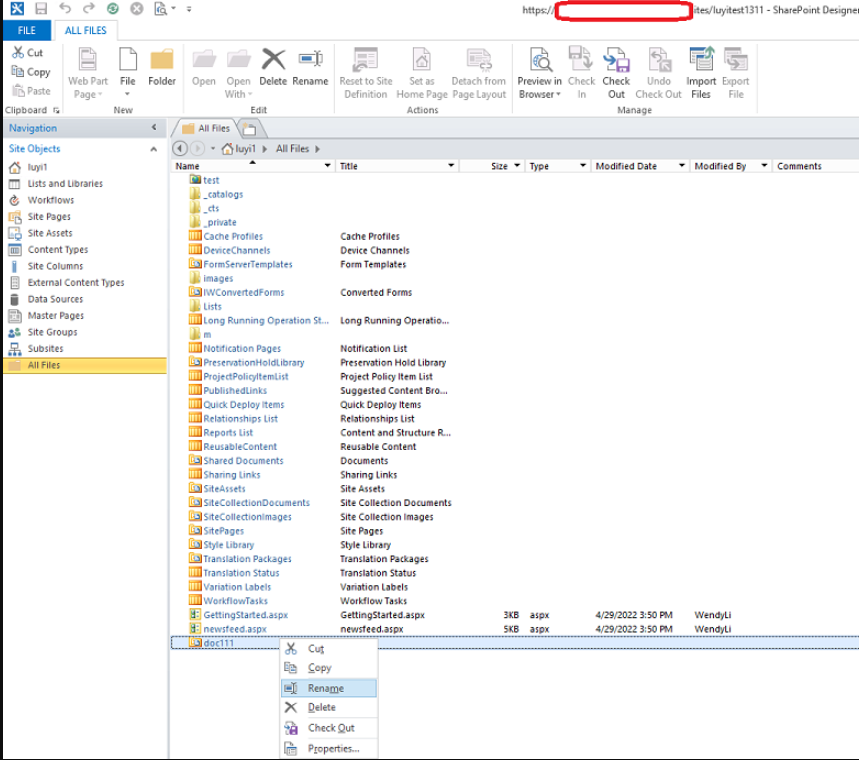
Task: Choose Rename from context menu
Action: (329, 688)
